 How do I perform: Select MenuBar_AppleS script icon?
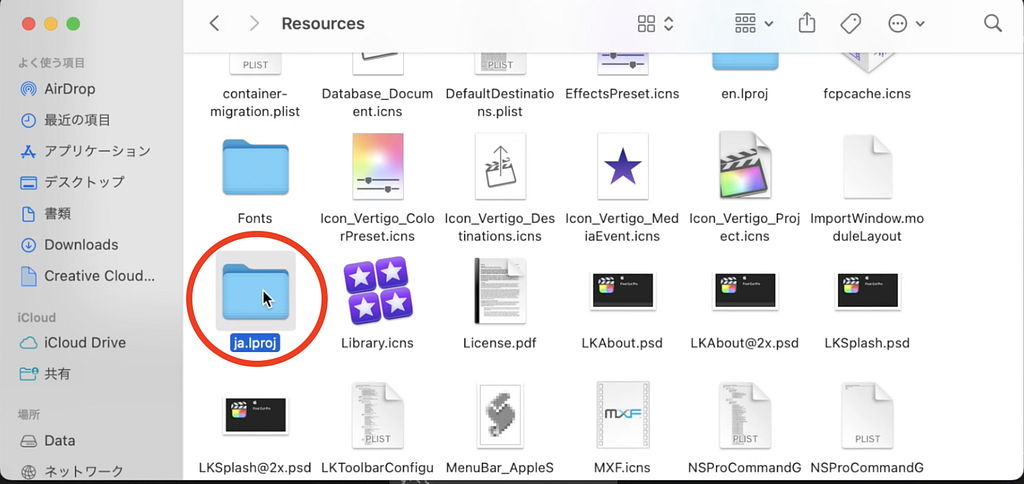[500, 415]
